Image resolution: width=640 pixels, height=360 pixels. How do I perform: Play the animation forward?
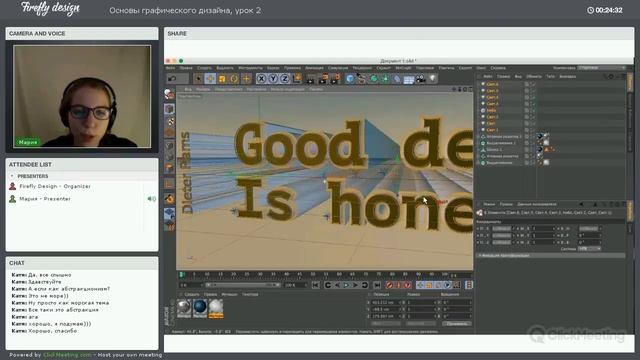coord(346,285)
